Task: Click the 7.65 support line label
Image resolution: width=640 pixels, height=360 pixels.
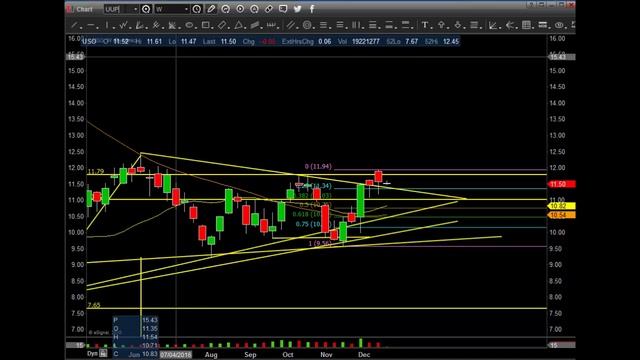Action: (94, 305)
